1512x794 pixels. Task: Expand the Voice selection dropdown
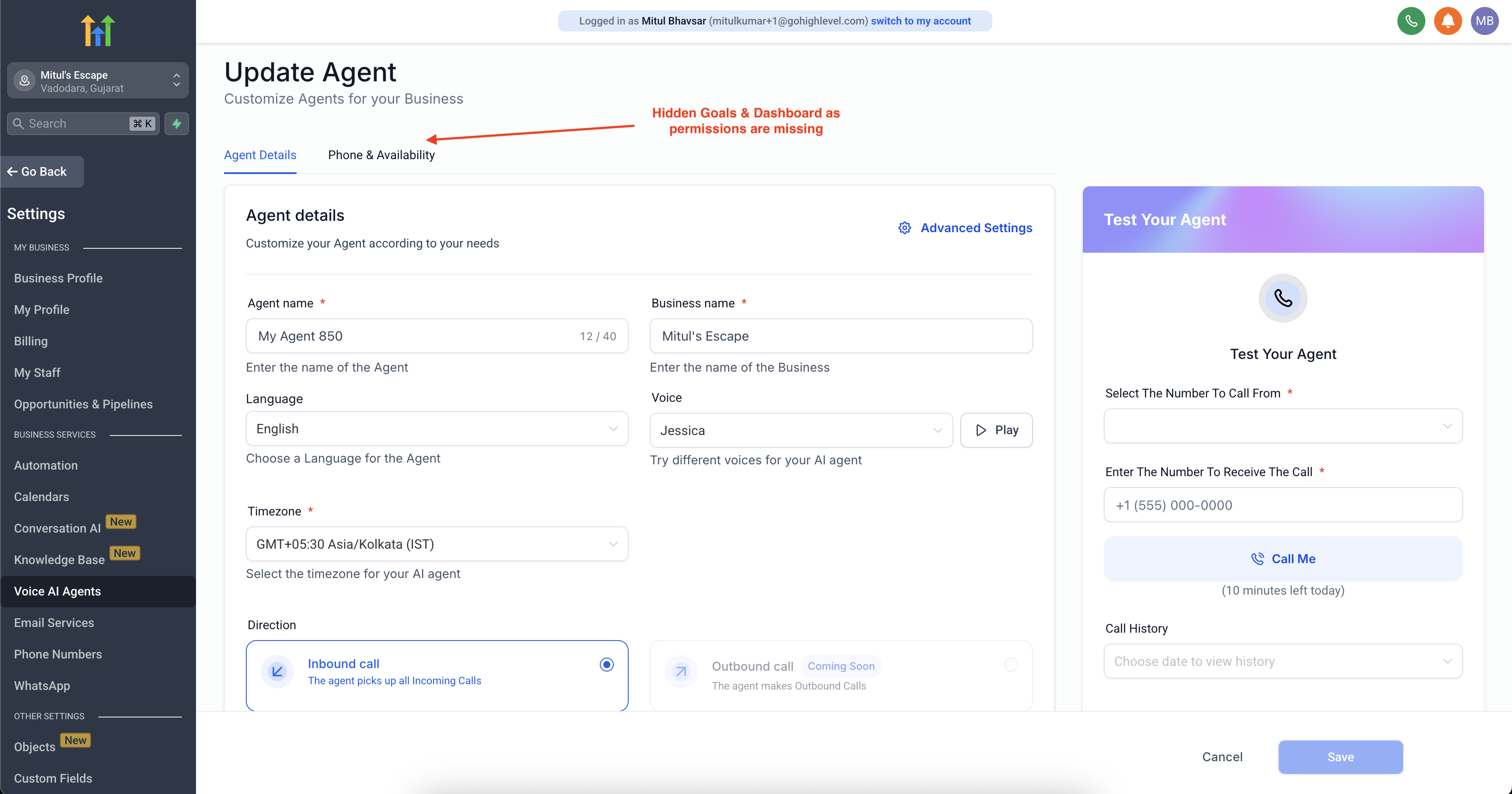click(x=801, y=430)
